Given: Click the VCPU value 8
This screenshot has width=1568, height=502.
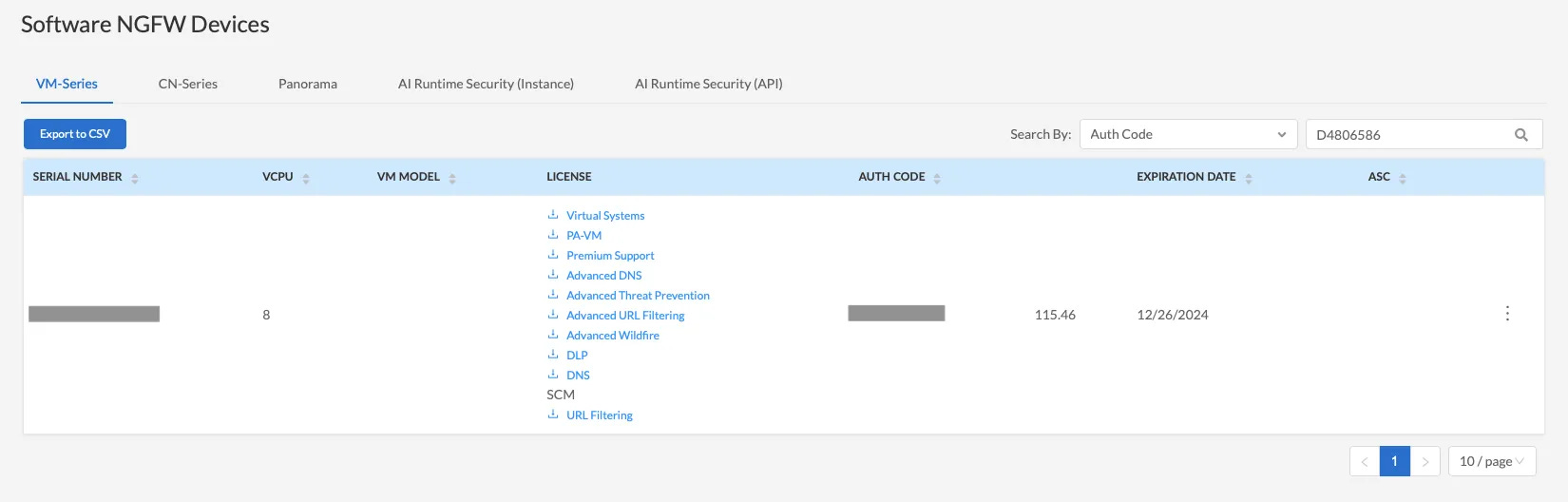Looking at the screenshot, I should click(266, 315).
